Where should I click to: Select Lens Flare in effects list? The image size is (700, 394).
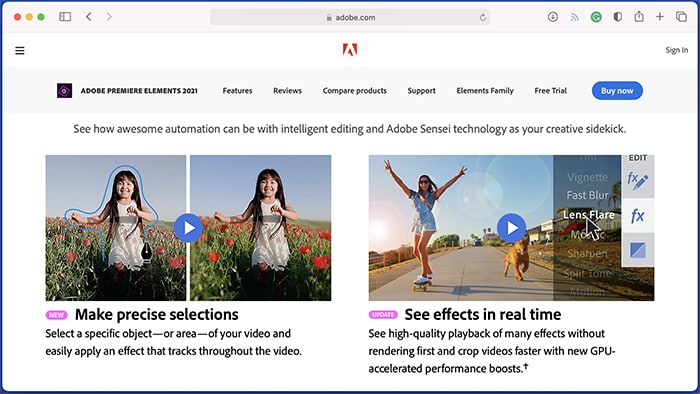tap(588, 215)
